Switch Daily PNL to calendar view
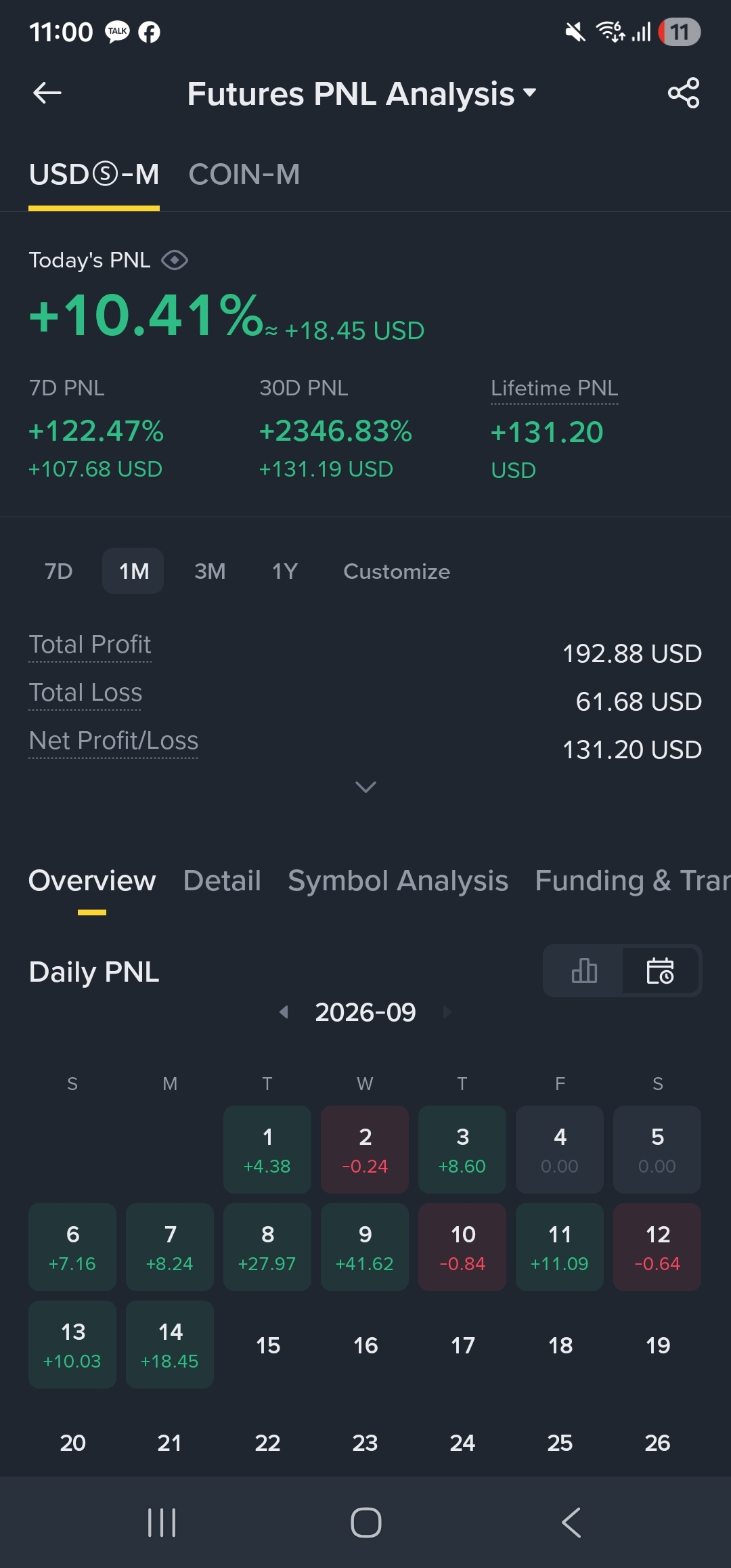 661,971
